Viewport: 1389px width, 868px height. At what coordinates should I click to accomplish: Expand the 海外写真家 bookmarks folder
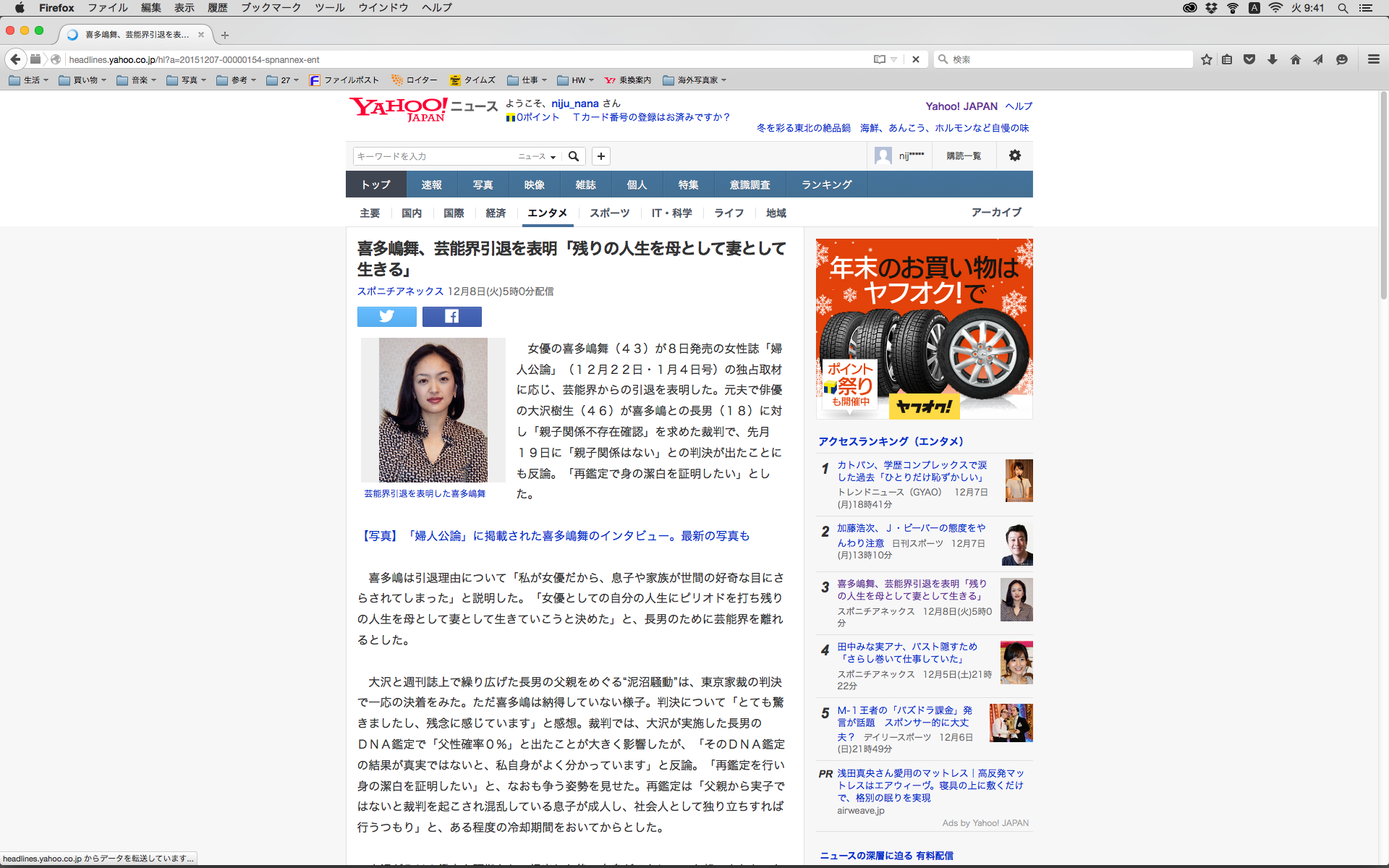pyautogui.click(x=694, y=80)
